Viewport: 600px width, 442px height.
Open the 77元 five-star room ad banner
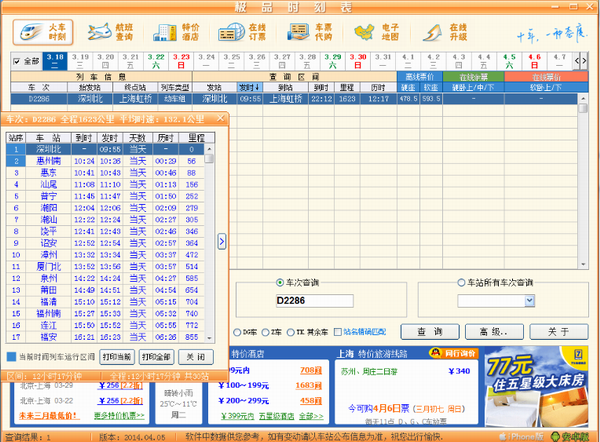pos(536,387)
